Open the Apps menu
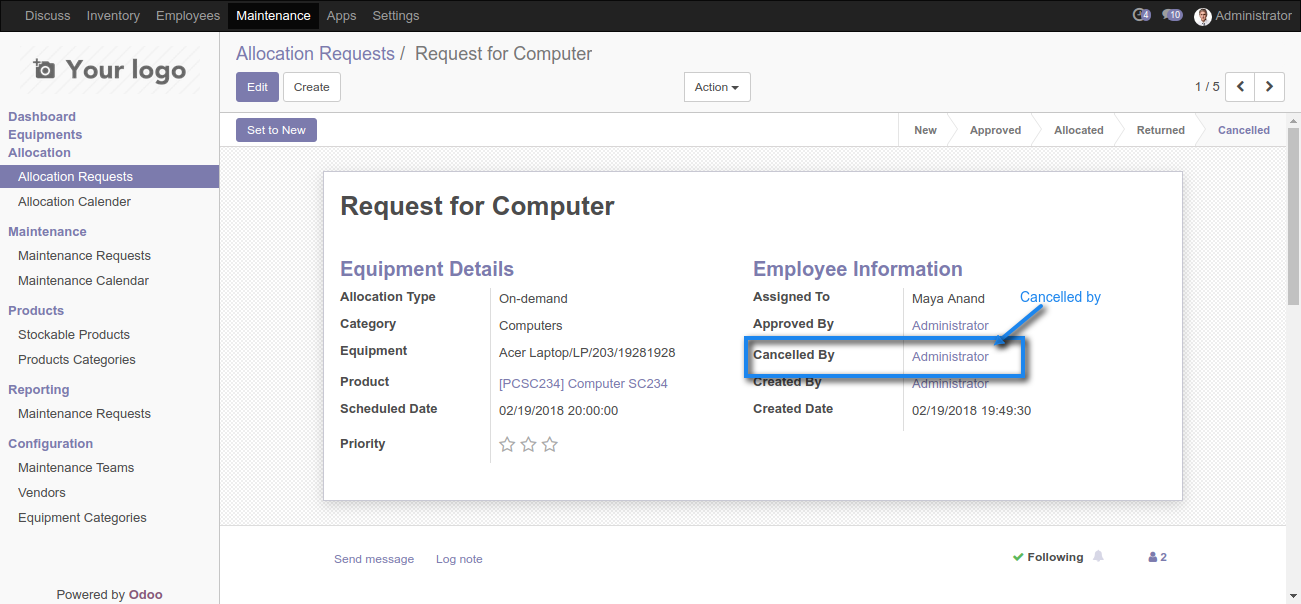 [x=341, y=16]
